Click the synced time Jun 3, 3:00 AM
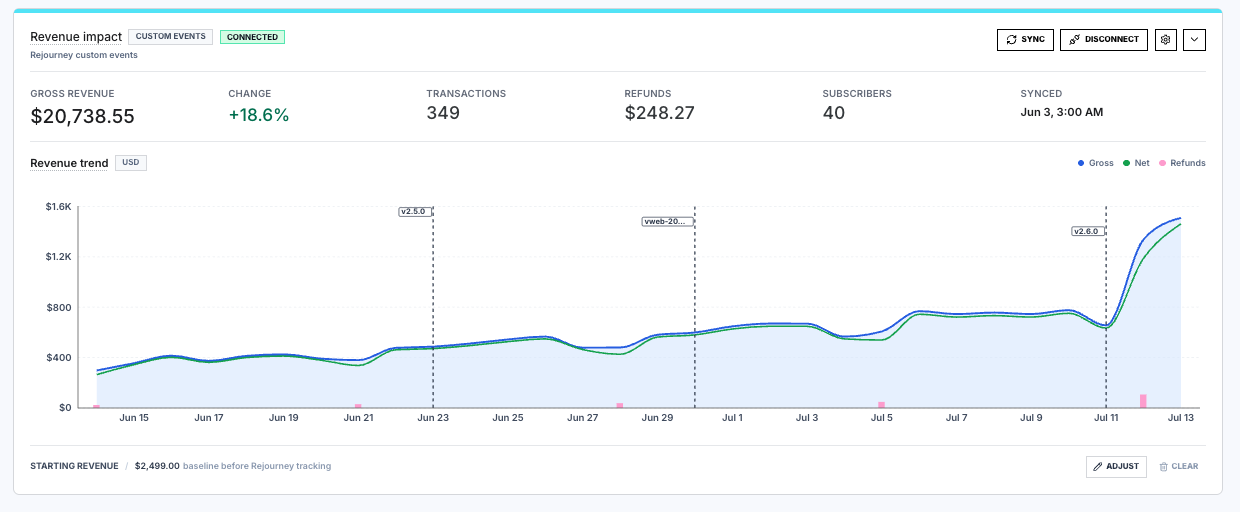Screen dimensions: 1240x512 pos(1062,112)
